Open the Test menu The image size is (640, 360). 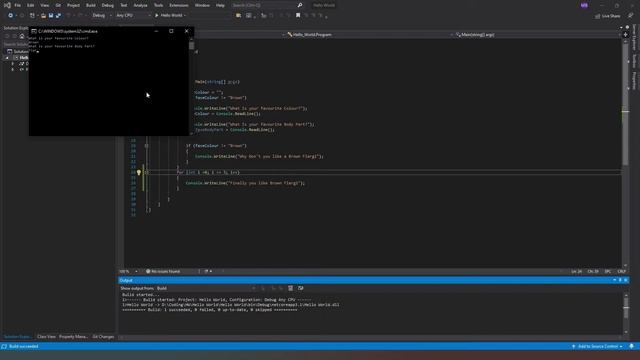124,5
